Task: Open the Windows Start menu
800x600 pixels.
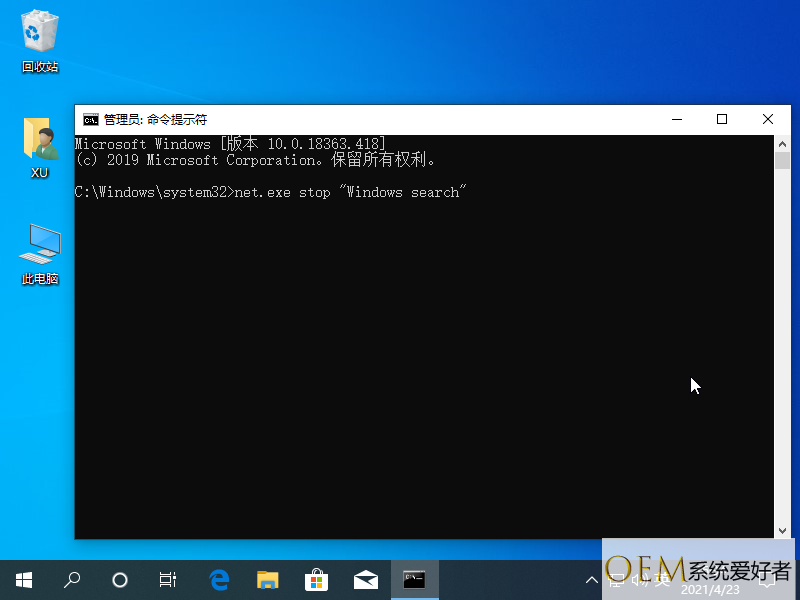Action: [23, 579]
